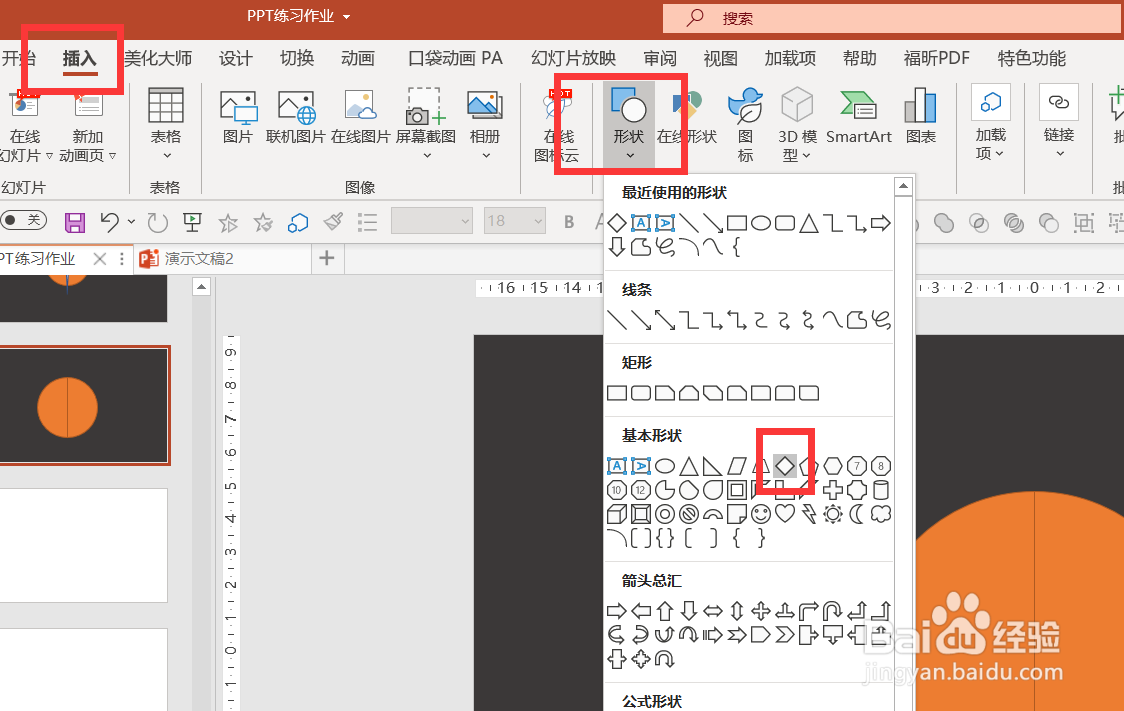Open 联机图片 online pictures

[295, 117]
